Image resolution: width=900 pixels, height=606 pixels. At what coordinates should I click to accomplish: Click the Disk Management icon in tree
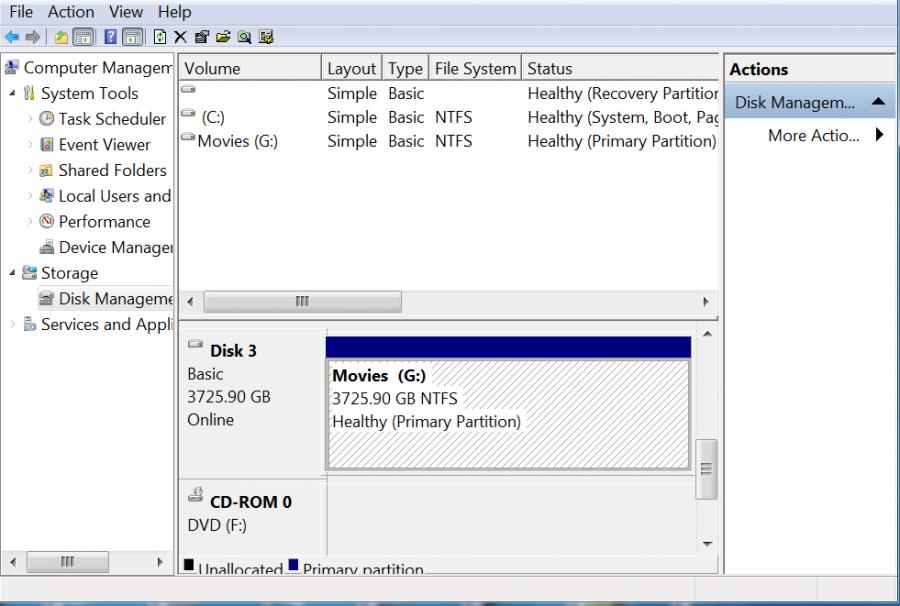tap(46, 298)
